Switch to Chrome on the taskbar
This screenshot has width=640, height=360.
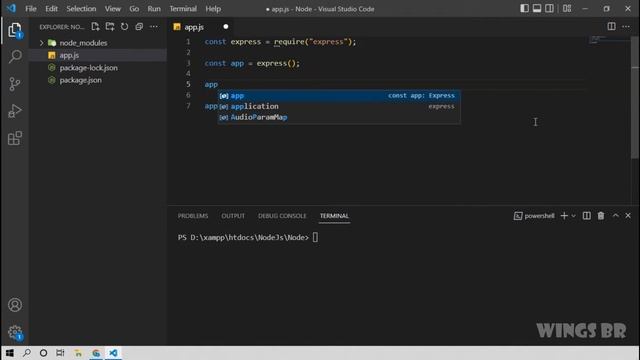point(96,353)
